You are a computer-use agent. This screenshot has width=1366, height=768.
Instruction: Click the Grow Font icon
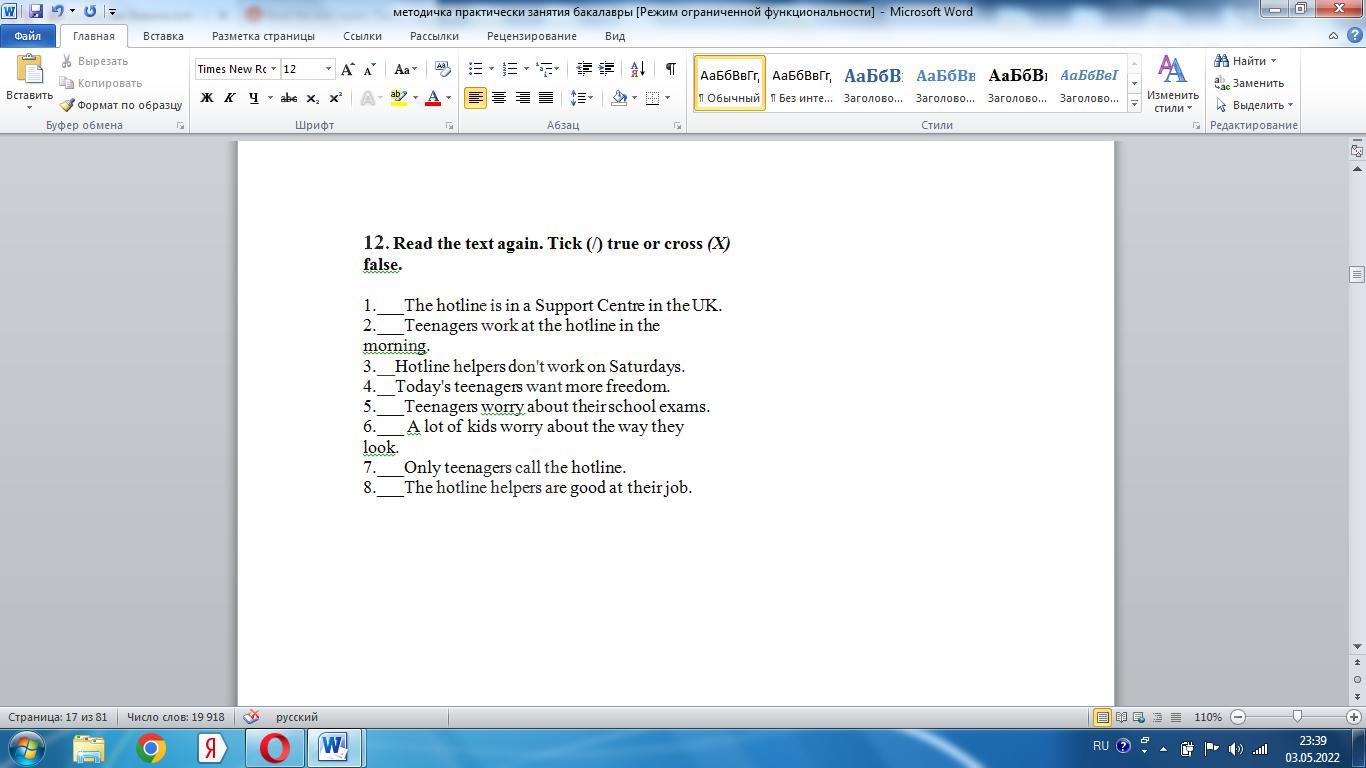tap(347, 69)
